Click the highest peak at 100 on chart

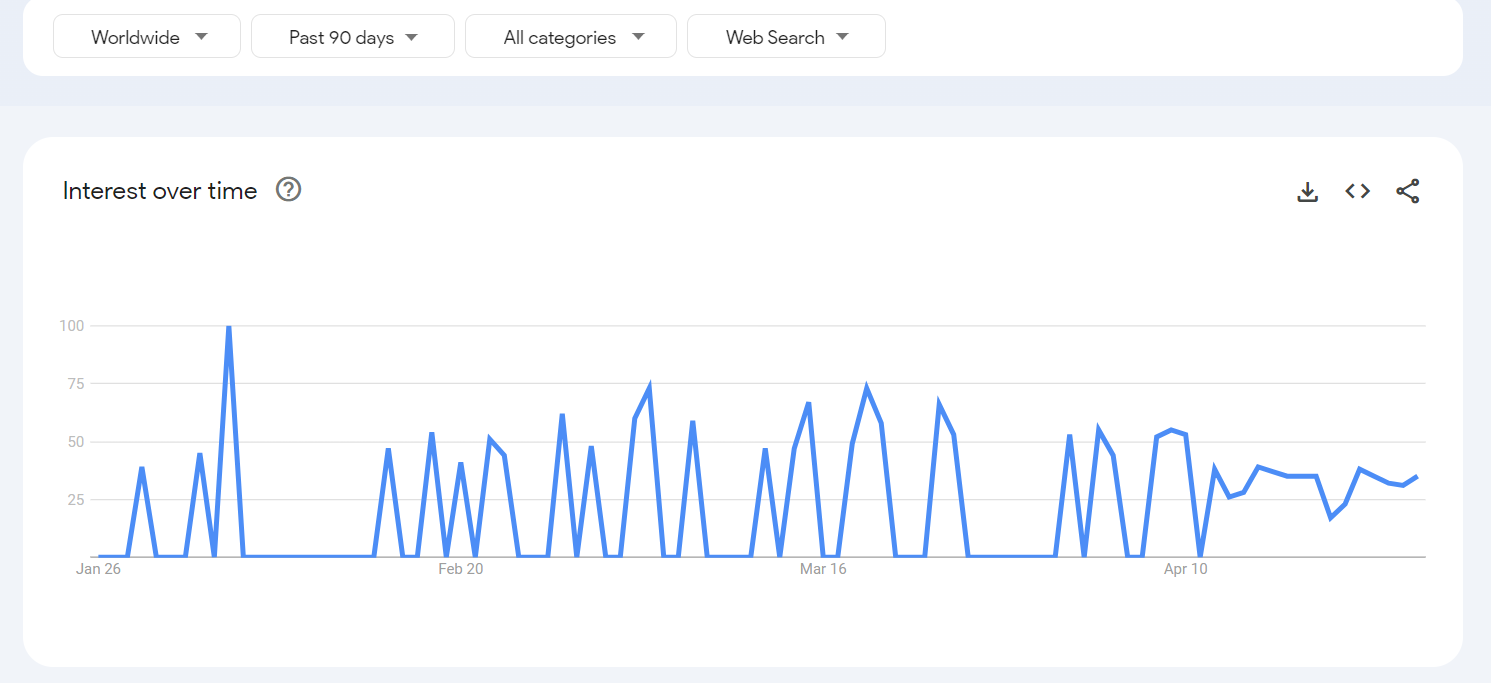click(229, 327)
